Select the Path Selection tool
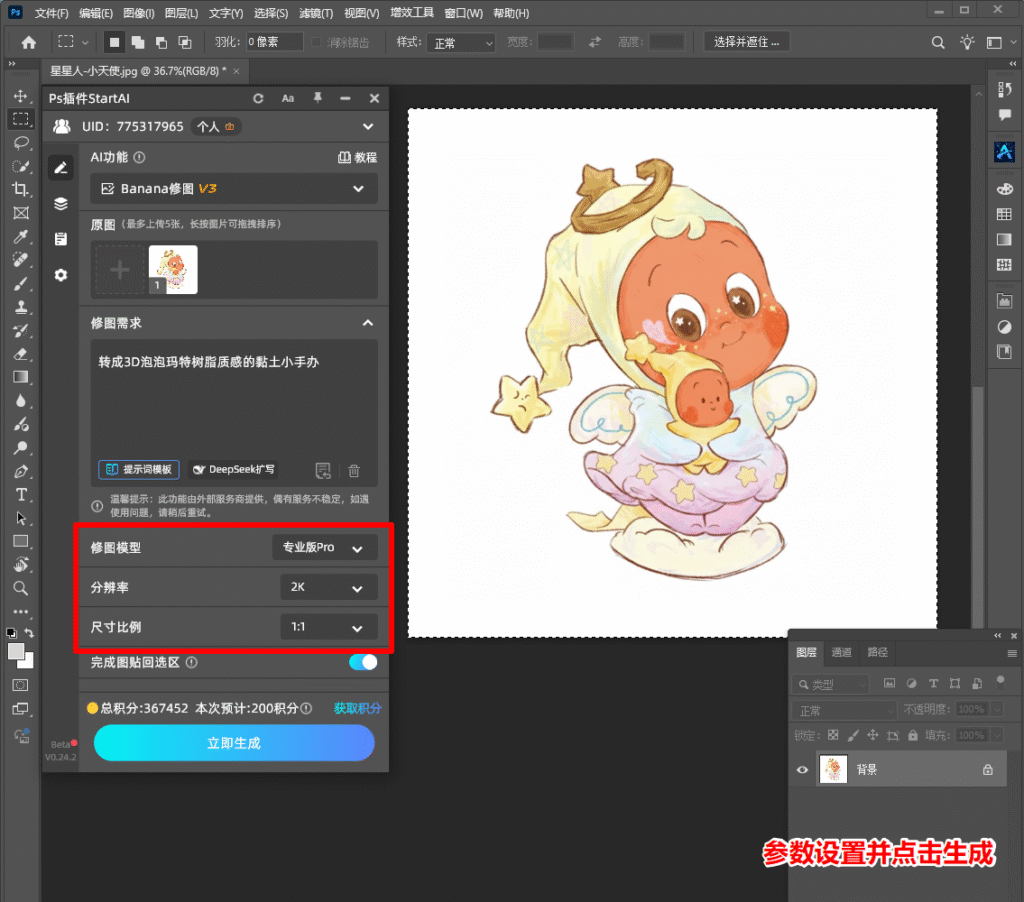This screenshot has height=902, width=1024. click(21, 518)
